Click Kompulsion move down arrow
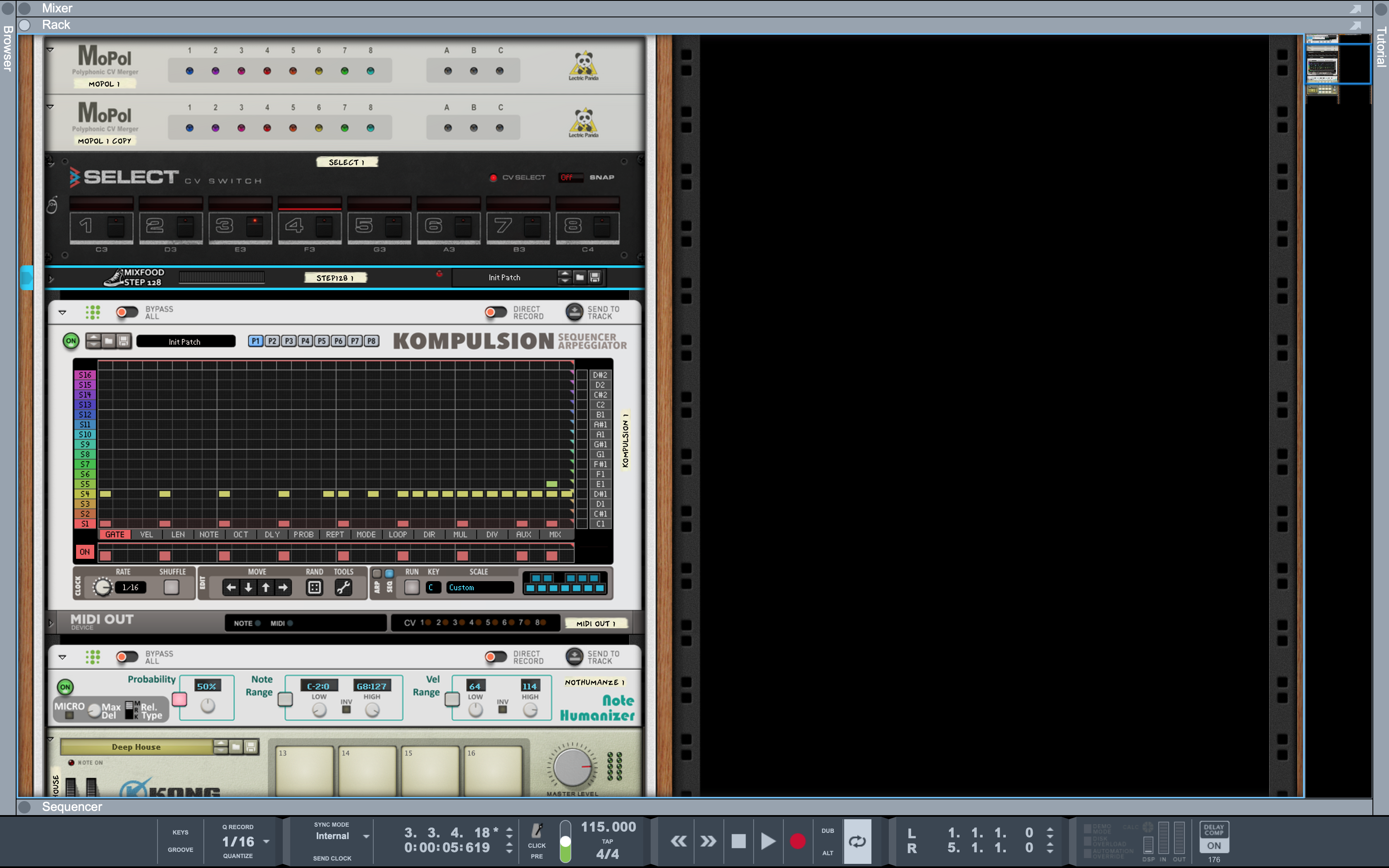1389x868 pixels. (248, 587)
